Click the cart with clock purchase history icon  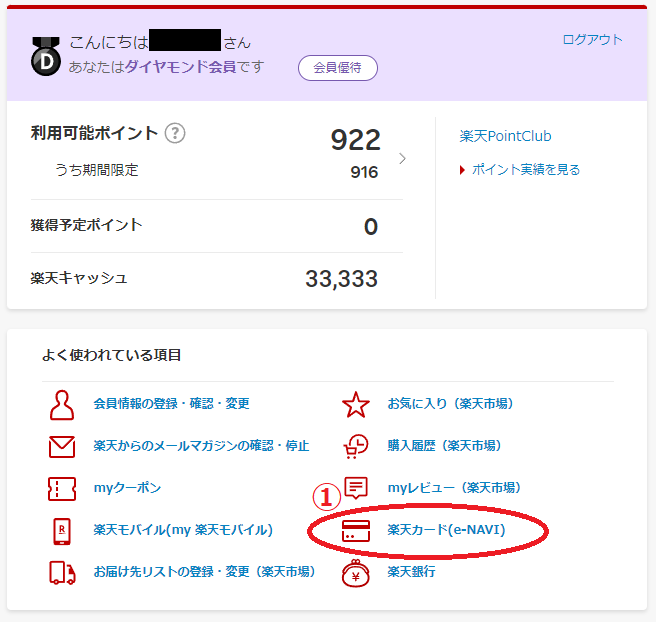point(356,446)
